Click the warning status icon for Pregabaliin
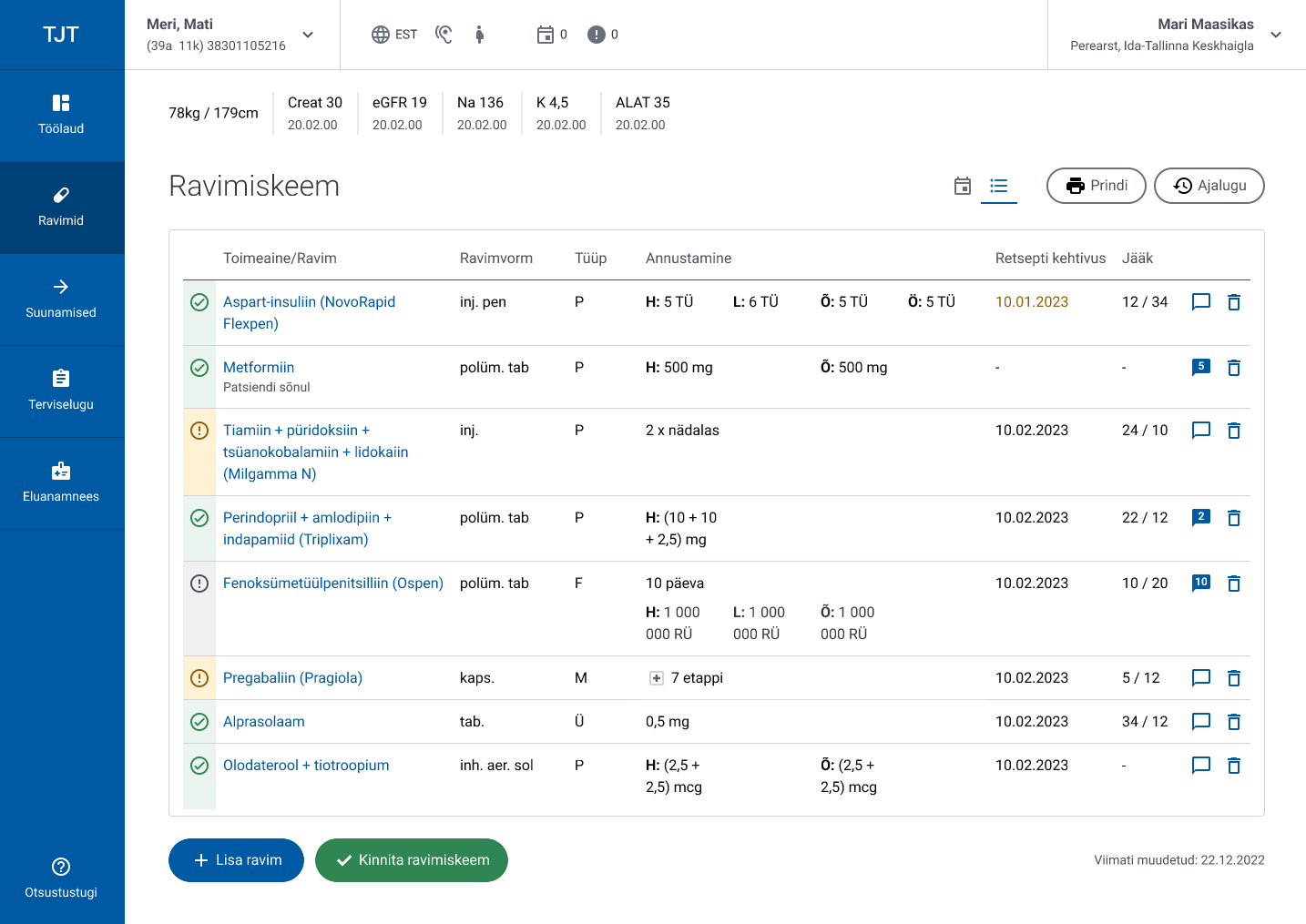 click(199, 678)
